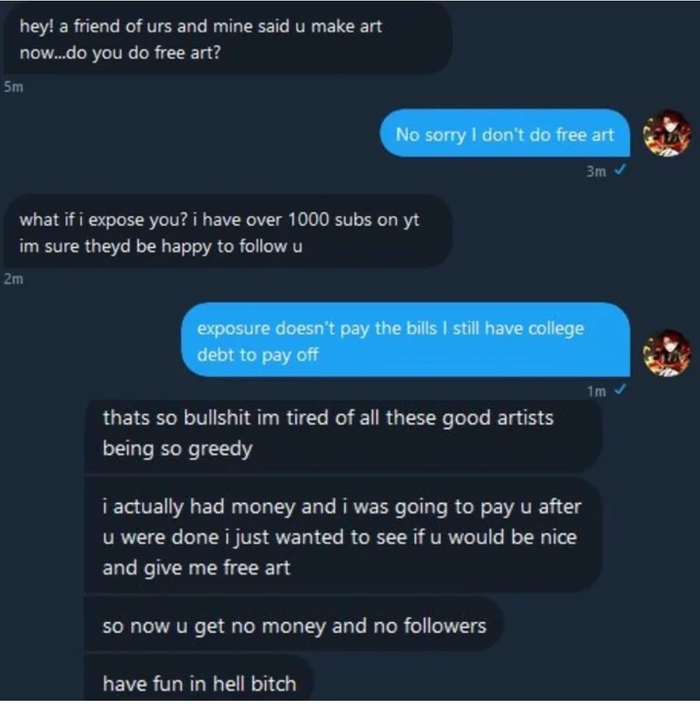This screenshot has height=704, width=700.
Task: Select the 'have fun in hell' message bubble
Action: tap(200, 684)
